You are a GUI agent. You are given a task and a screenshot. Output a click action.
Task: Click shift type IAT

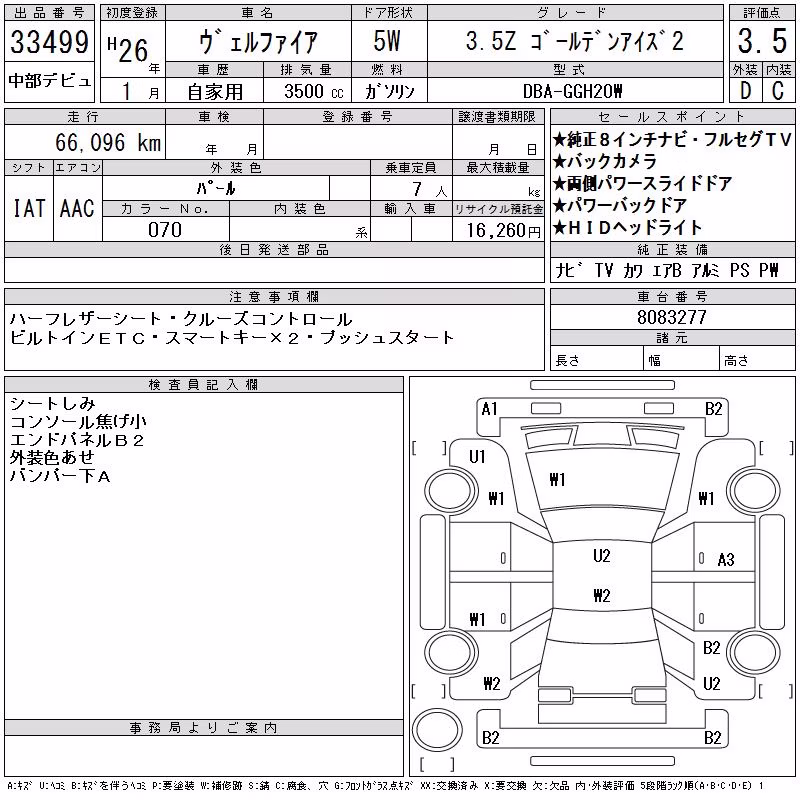click(29, 208)
